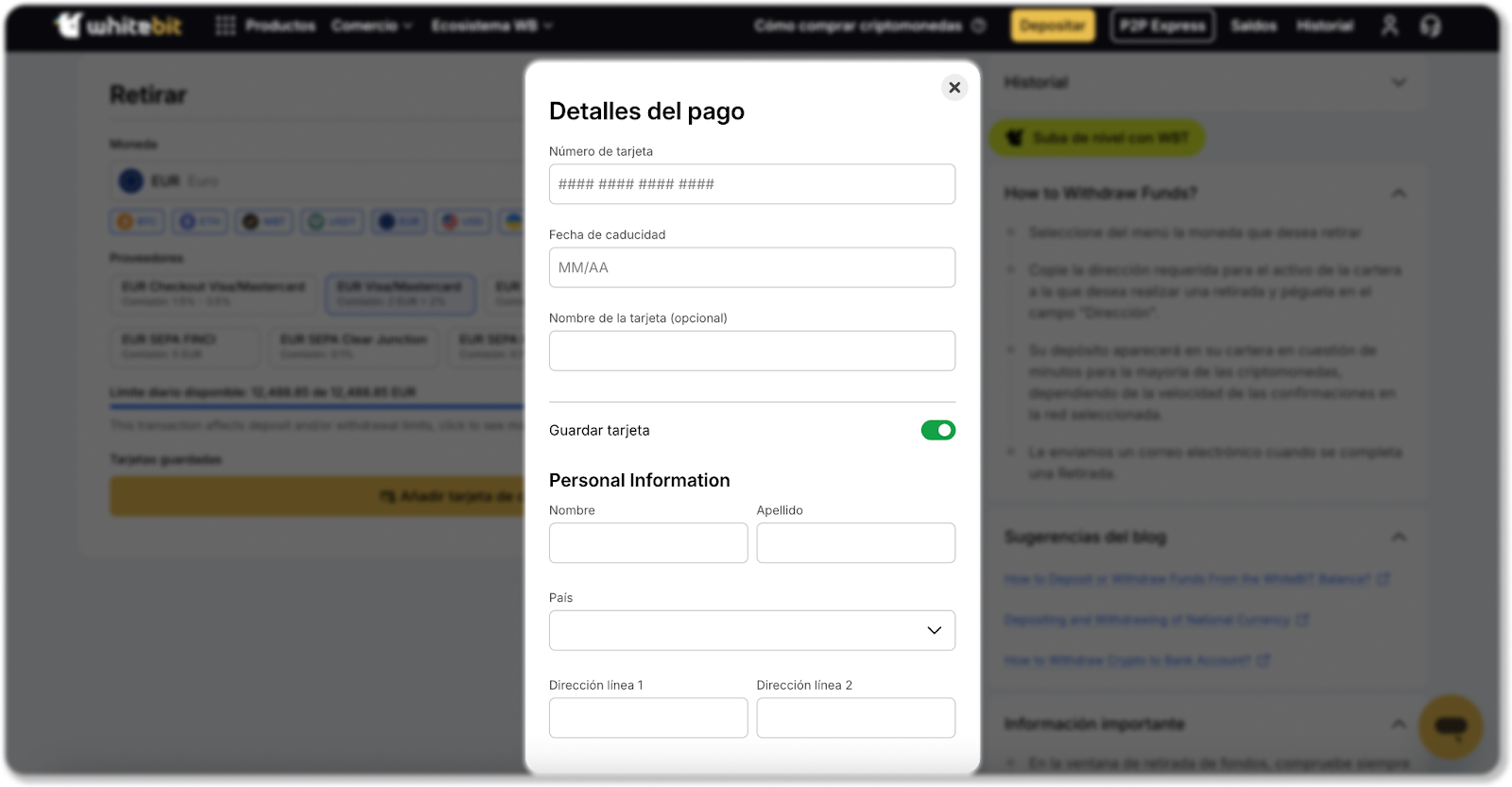Screen dimensions: 1512x787
Task: Click the WhiteBIT logo
Action: [118, 26]
